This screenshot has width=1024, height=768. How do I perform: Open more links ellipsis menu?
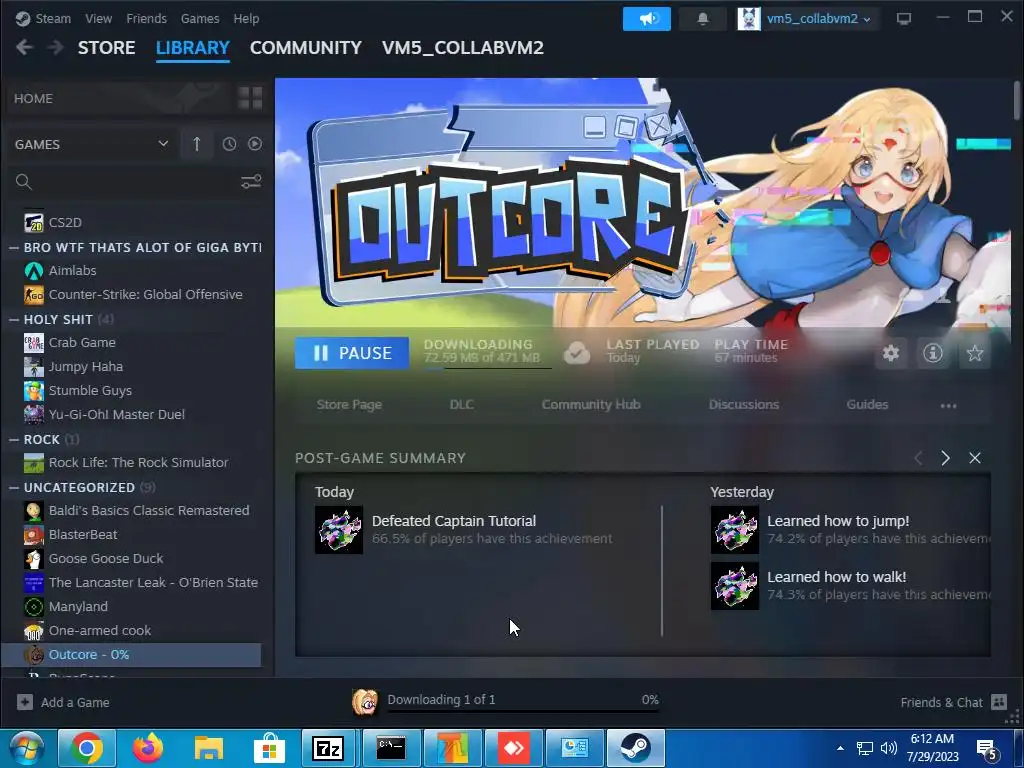pos(948,406)
